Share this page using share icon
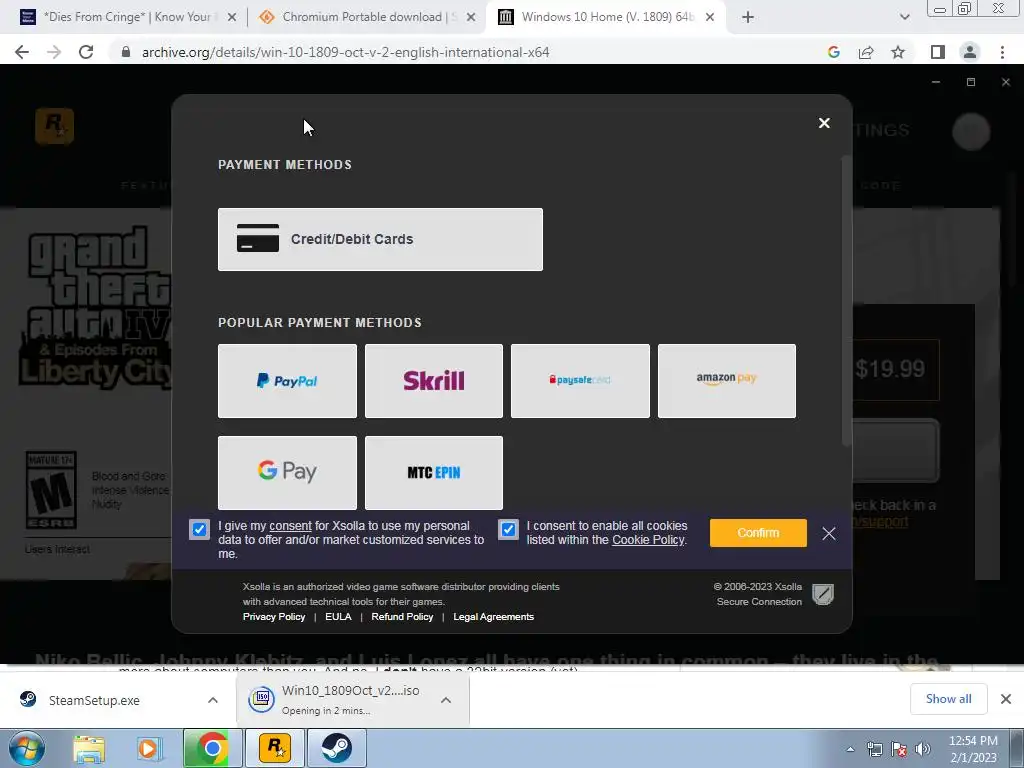The width and height of the screenshot is (1024, 768). click(x=866, y=52)
